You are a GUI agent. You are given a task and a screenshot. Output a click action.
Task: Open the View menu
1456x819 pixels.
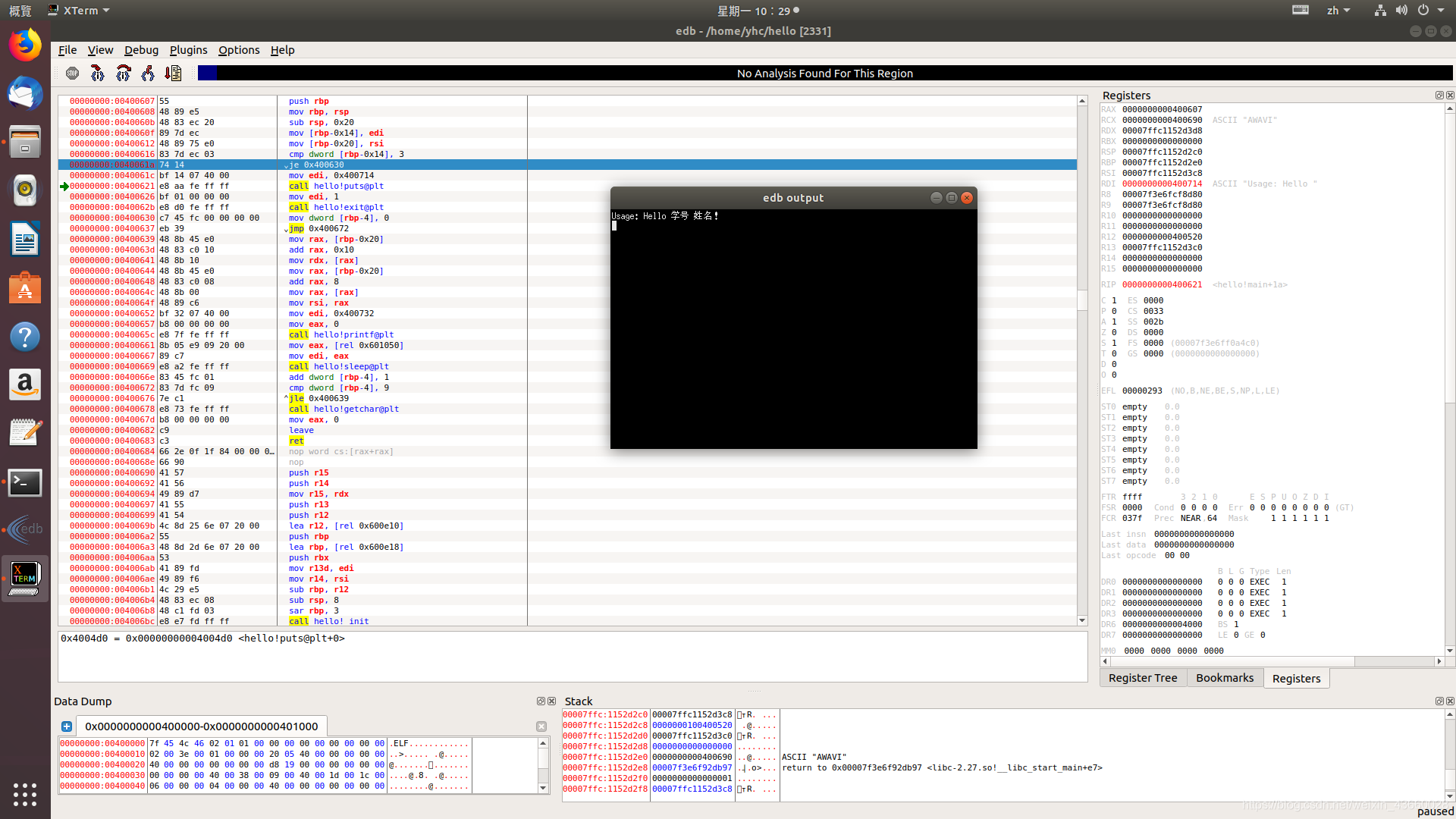click(100, 50)
